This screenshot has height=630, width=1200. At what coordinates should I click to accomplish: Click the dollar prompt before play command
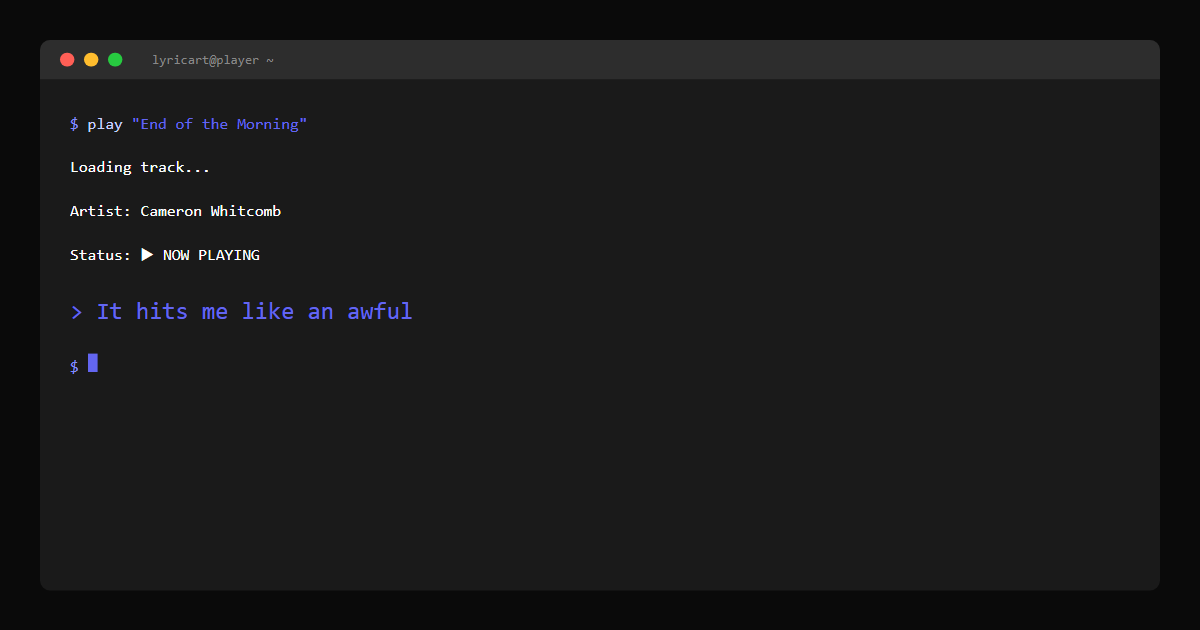(74, 124)
